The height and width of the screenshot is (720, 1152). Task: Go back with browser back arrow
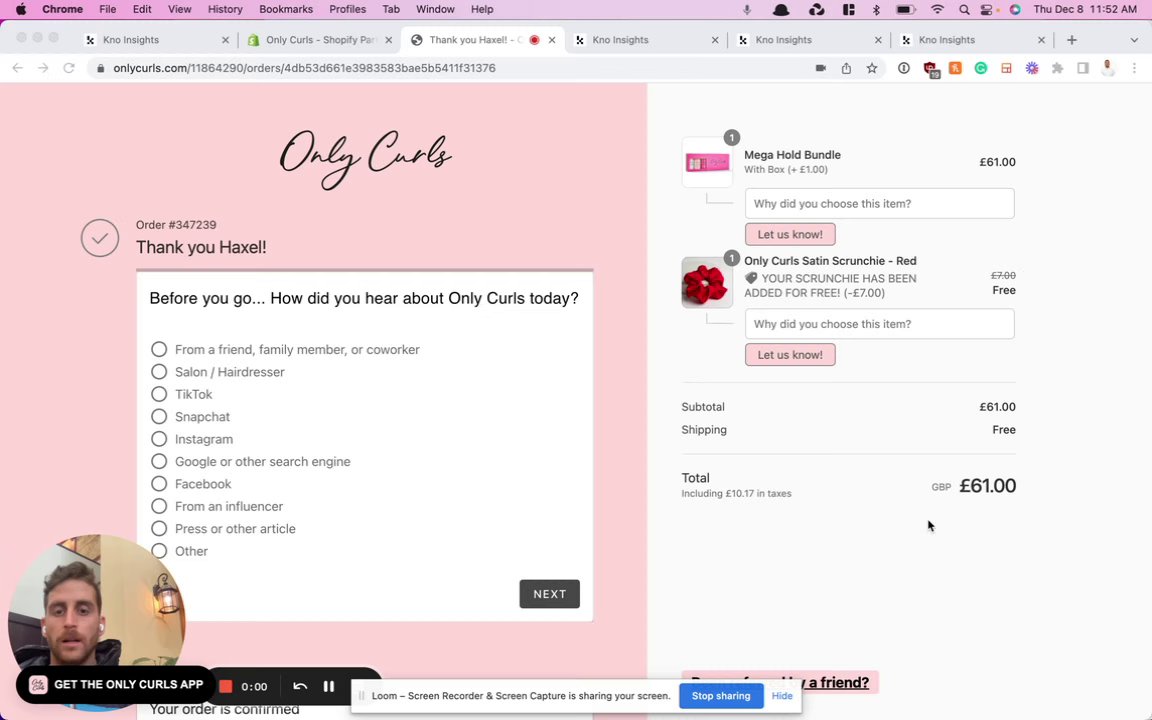coord(18,68)
